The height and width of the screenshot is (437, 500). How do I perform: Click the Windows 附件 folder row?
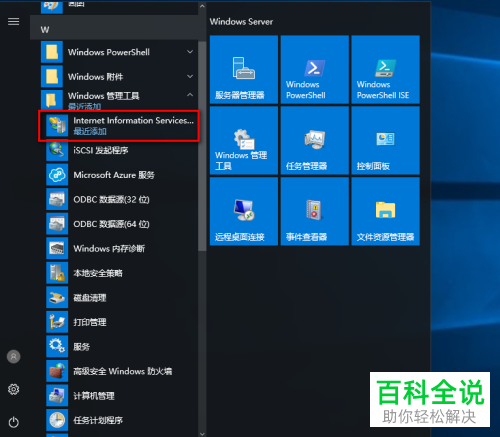pos(119,76)
